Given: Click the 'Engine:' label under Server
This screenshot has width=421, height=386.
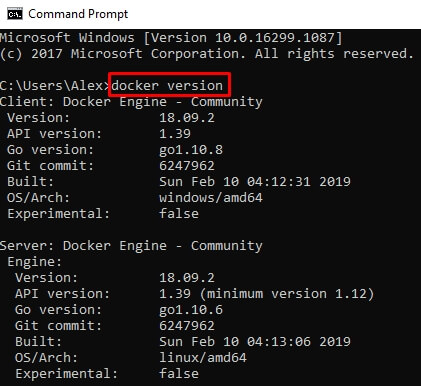Looking at the screenshot, I should (x=35, y=262).
